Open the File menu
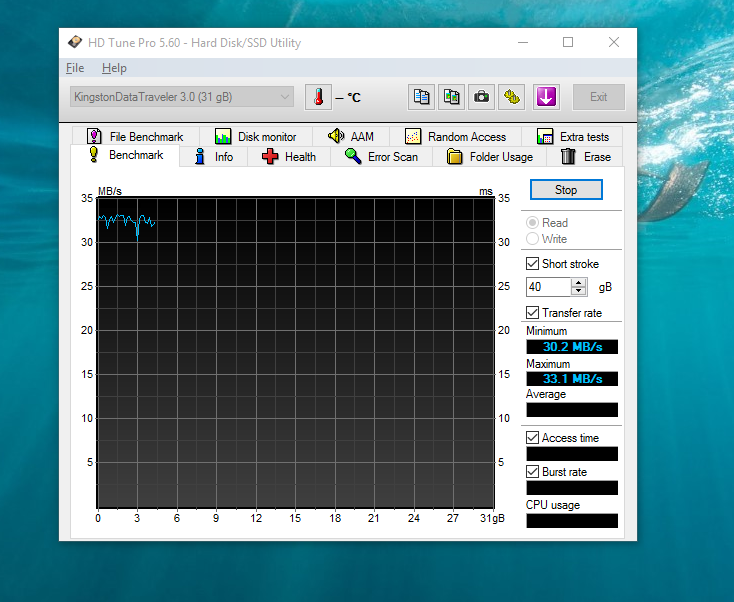The width and height of the screenshot is (734, 602). (x=75, y=68)
